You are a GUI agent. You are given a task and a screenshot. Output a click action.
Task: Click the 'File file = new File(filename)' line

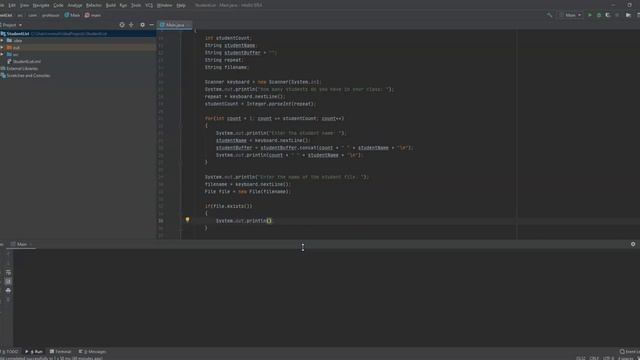[x=248, y=191]
